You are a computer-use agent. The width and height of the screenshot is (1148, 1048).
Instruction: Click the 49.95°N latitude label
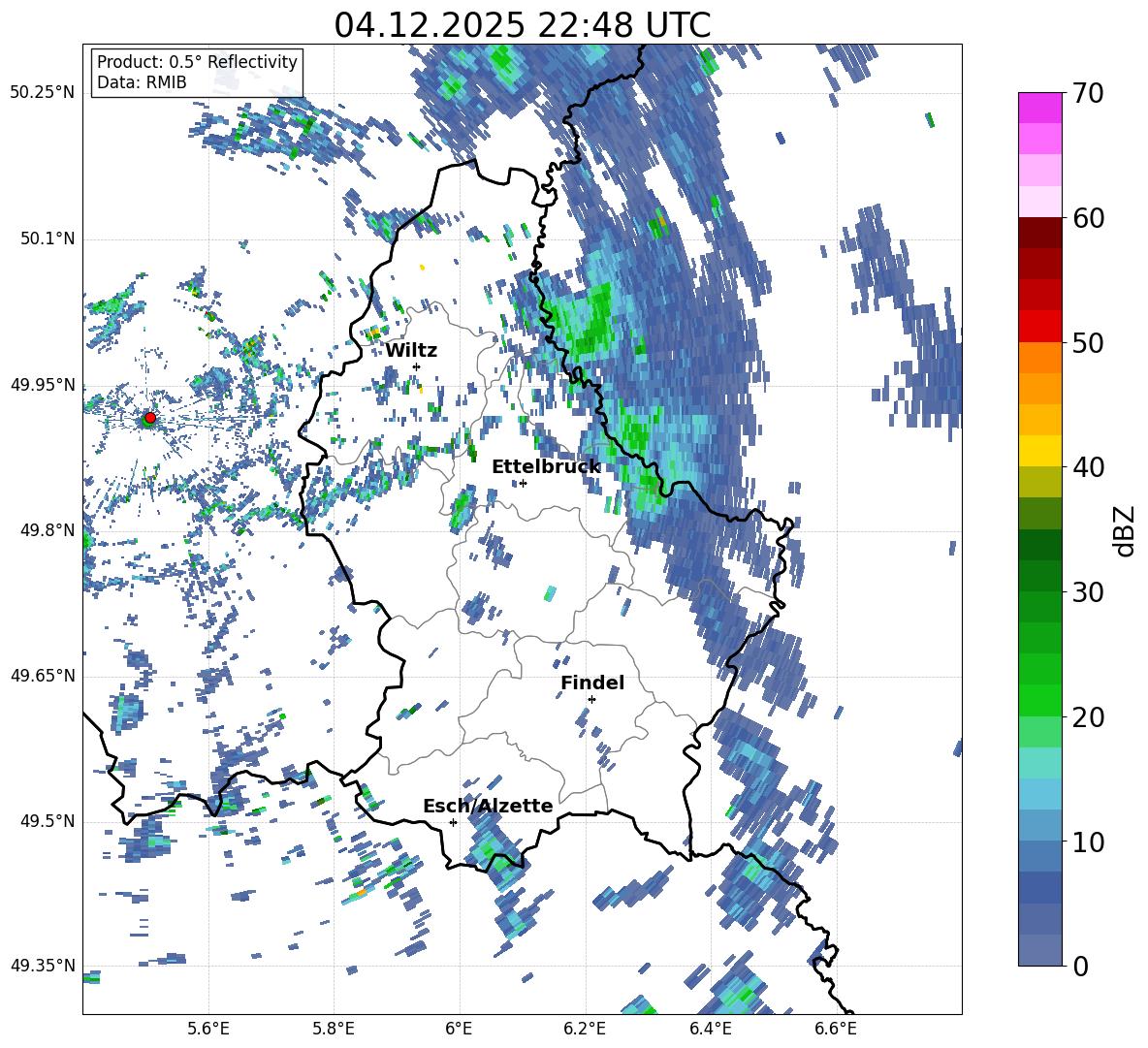point(43,384)
